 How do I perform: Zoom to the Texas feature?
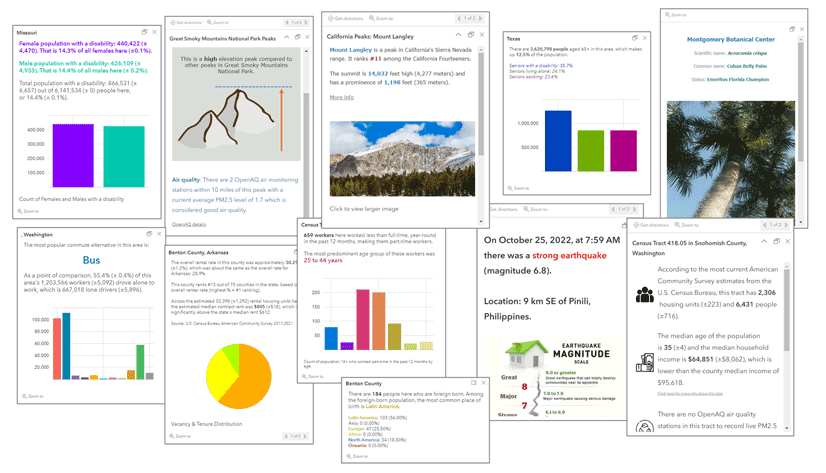coord(518,188)
